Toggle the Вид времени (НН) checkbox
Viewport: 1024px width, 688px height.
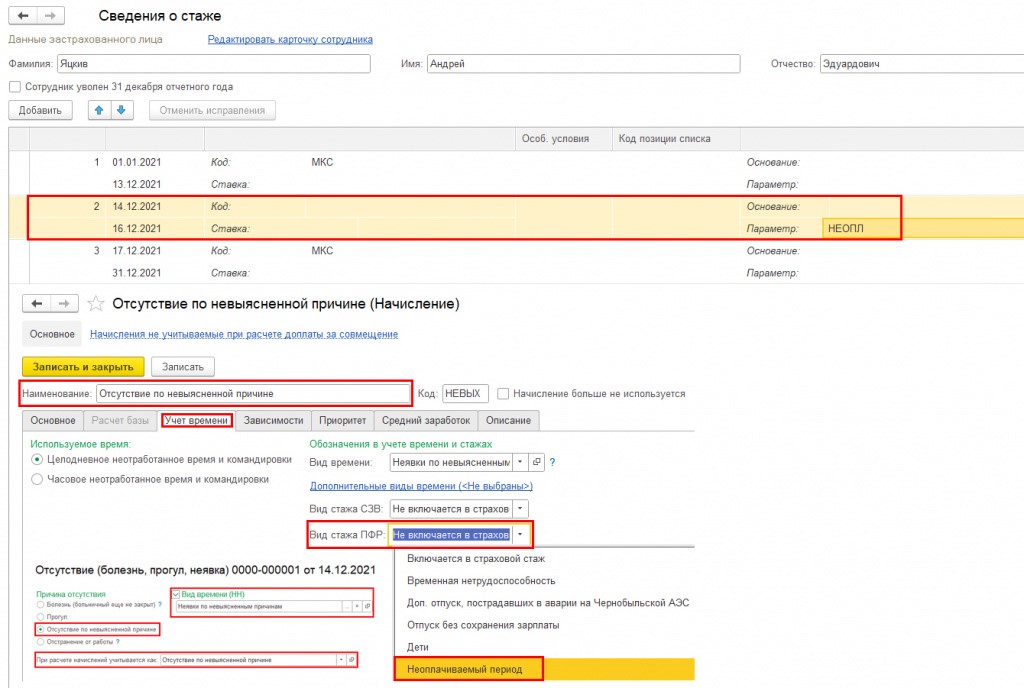pyautogui.click(x=176, y=594)
